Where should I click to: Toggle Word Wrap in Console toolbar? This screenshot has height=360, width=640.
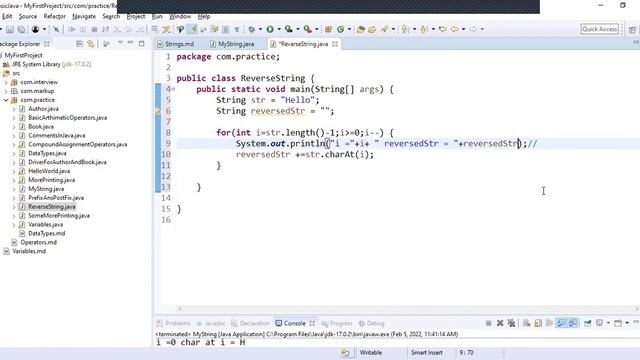pyautogui.click(x=549, y=323)
